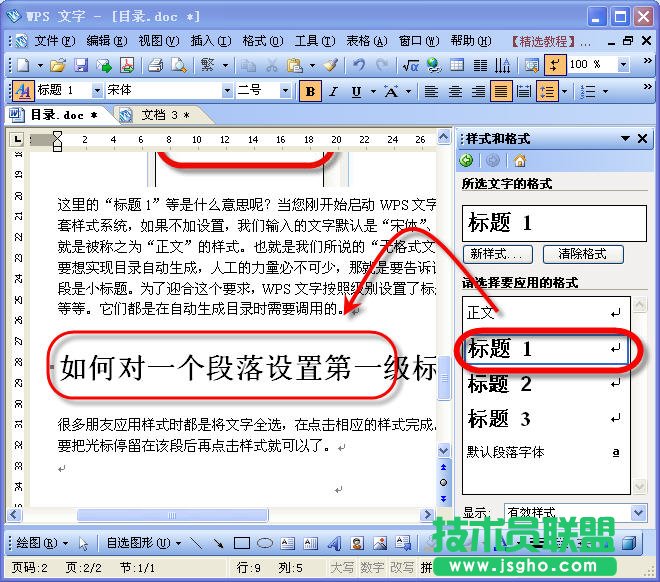Image resolution: width=660 pixels, height=582 pixels.
Task: Open the 显示 dropdown showing 有效样式
Action: click(638, 513)
